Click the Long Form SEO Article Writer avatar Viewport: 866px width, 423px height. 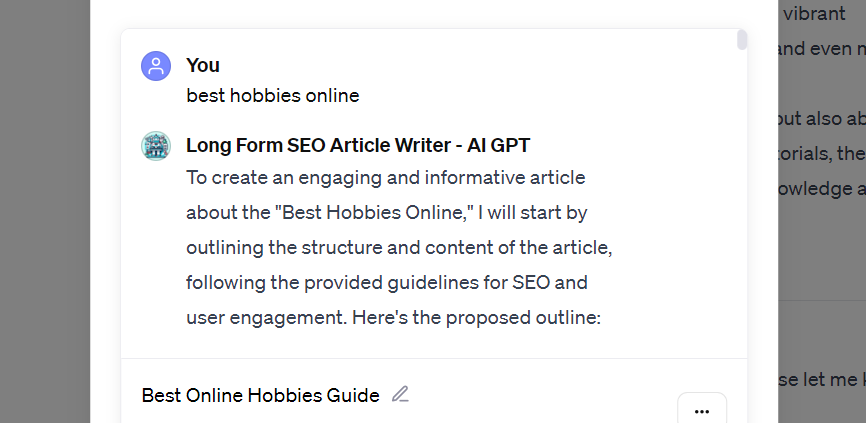click(156, 146)
